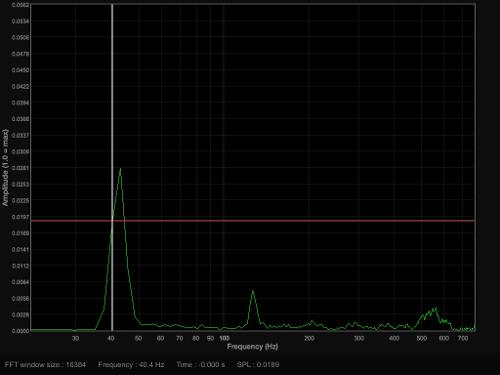Click the small bump at 200 Hz
Viewport: 500px width, 375px height.
pos(312,323)
